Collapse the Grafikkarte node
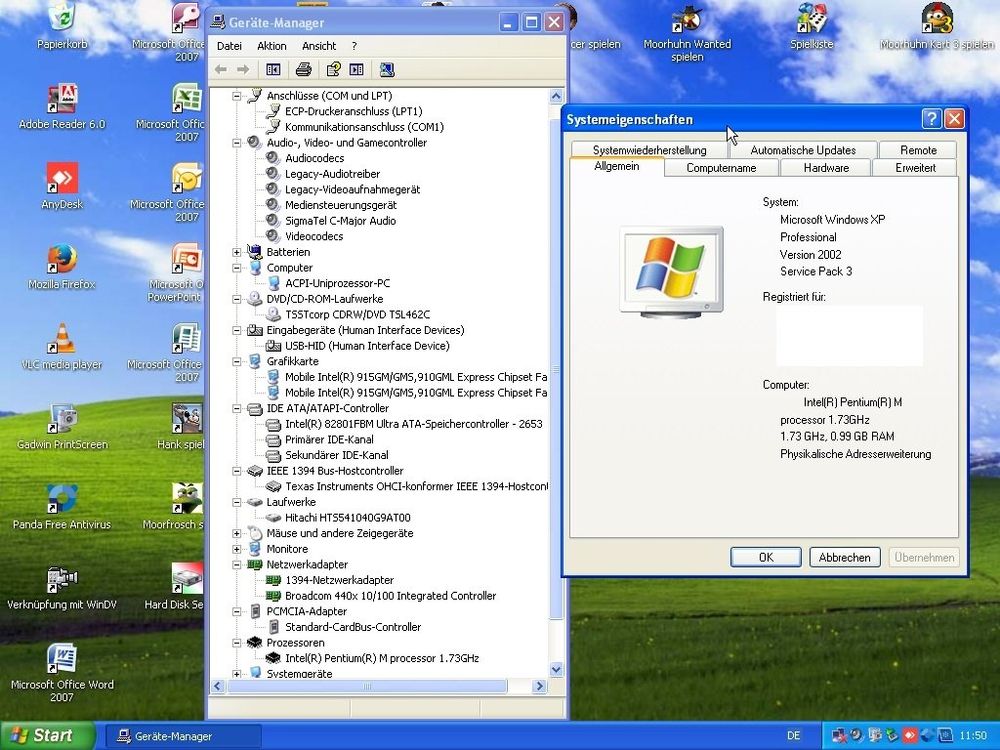Screen dimensions: 1000x750 pos(237,362)
